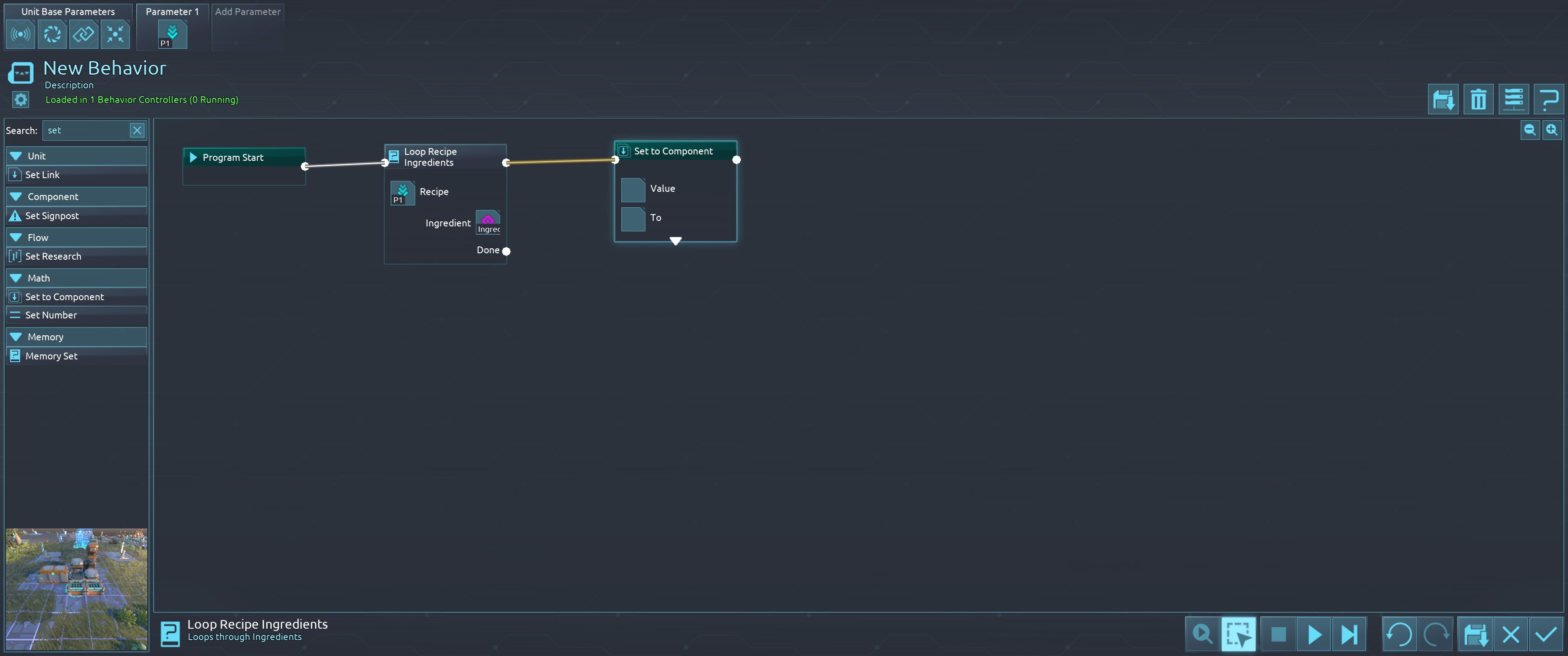Select Set Number instruction
This screenshot has width=1568, height=656.
tap(51, 315)
